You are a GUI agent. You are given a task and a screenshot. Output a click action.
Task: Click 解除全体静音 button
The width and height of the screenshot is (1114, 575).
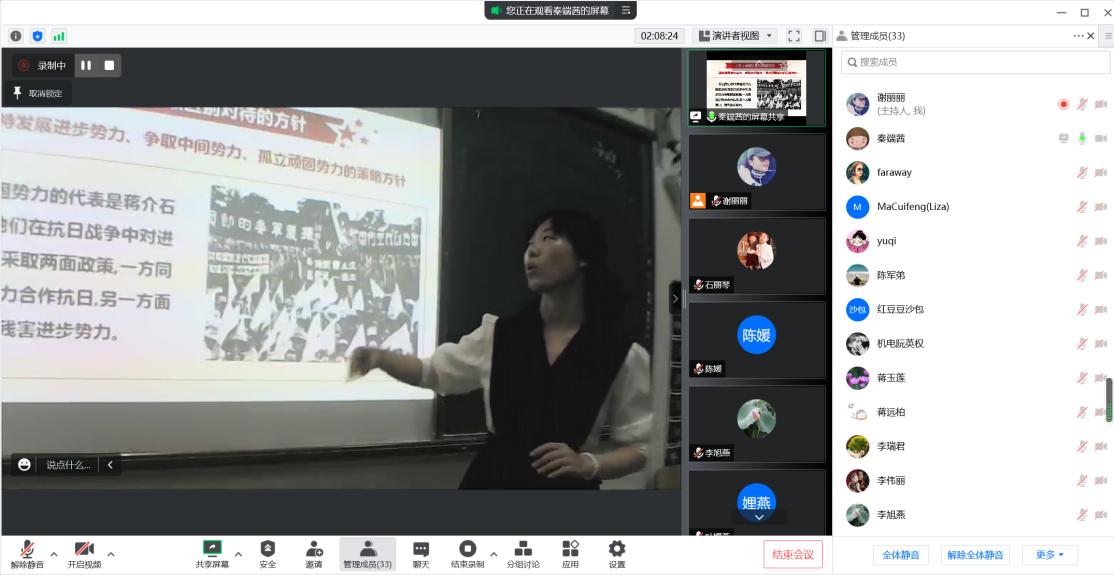(x=975, y=555)
